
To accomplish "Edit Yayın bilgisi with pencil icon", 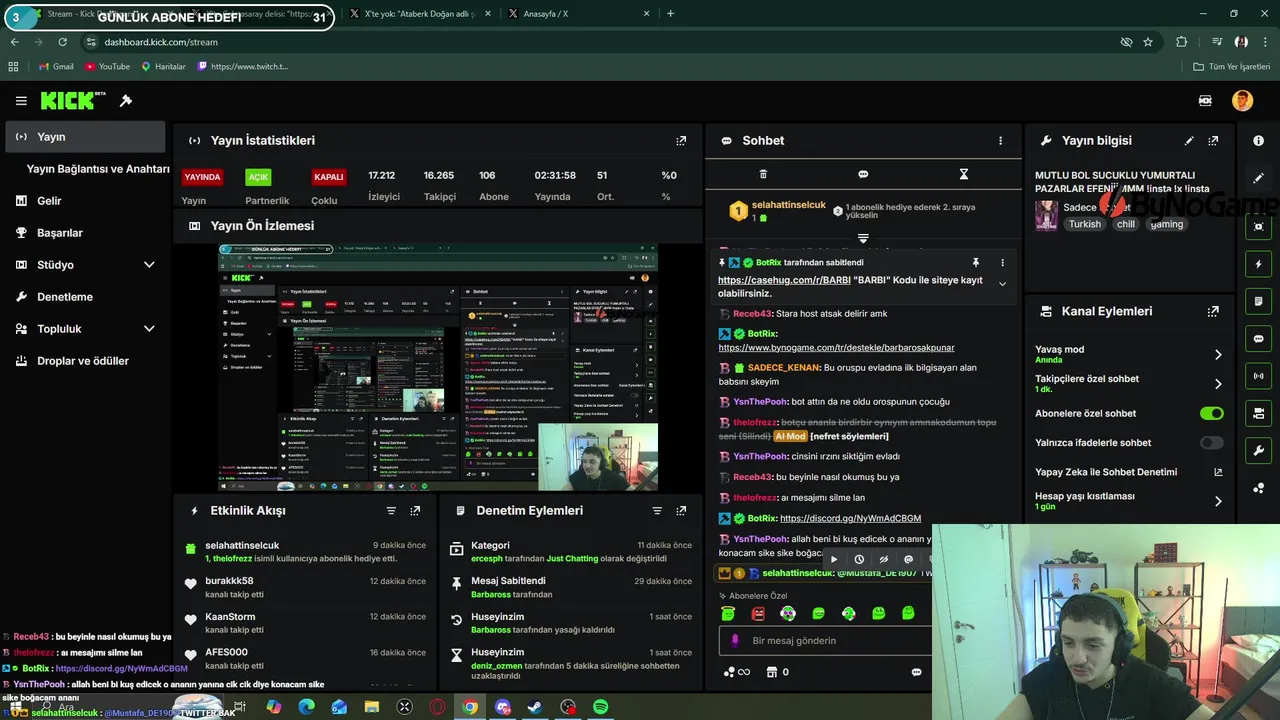I will click(1189, 141).
